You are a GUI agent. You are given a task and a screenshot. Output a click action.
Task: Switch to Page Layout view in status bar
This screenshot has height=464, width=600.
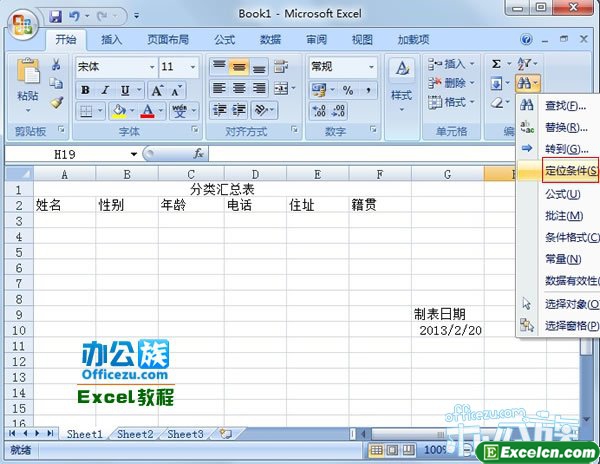point(392,450)
